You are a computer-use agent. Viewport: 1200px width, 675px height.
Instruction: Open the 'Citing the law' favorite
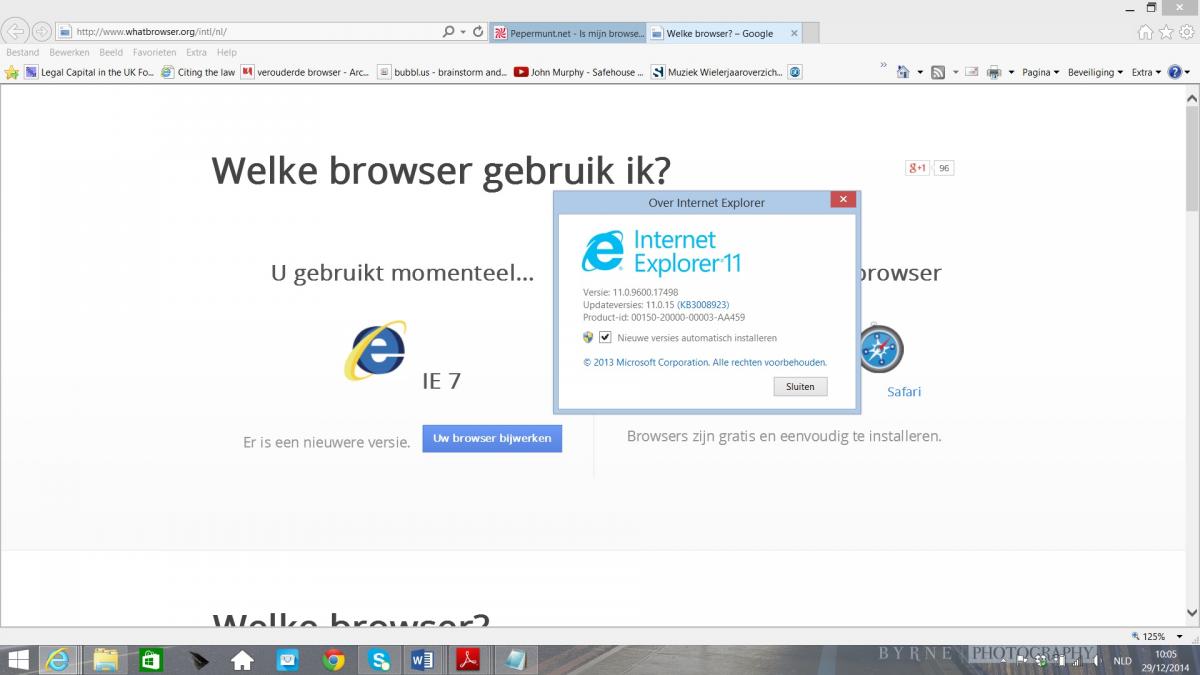198,72
